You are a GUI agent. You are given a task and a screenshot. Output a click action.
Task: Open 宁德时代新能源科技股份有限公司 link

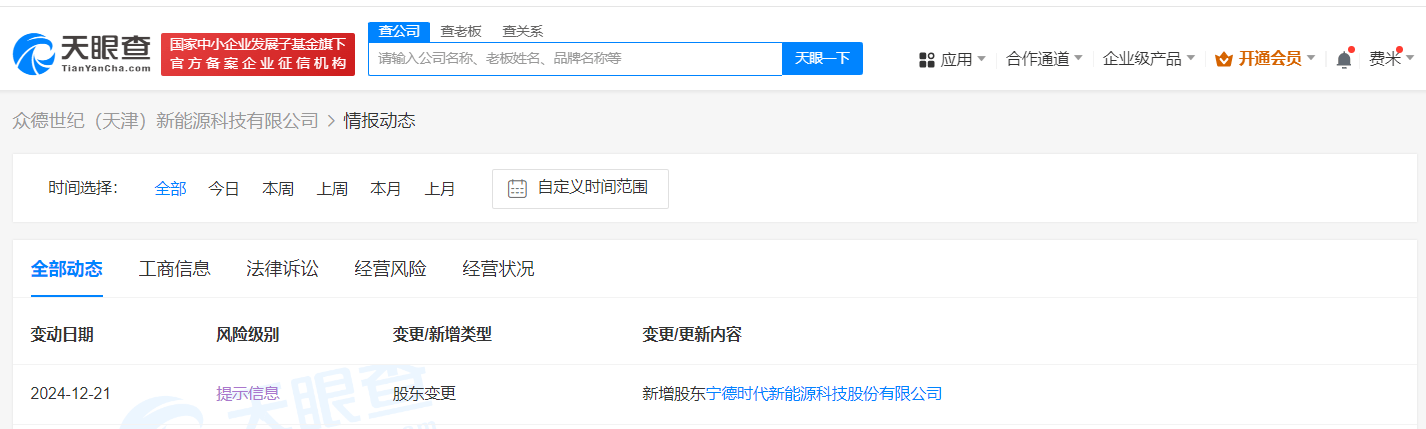tap(824, 393)
